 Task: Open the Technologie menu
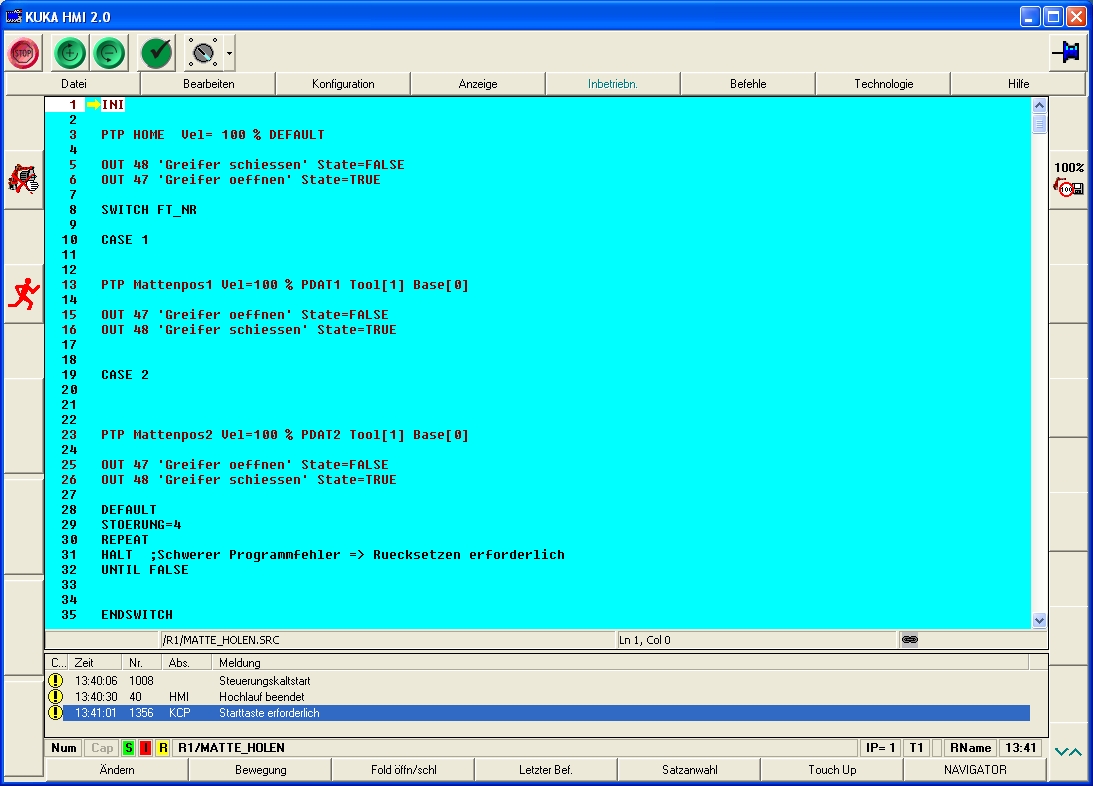coord(883,84)
